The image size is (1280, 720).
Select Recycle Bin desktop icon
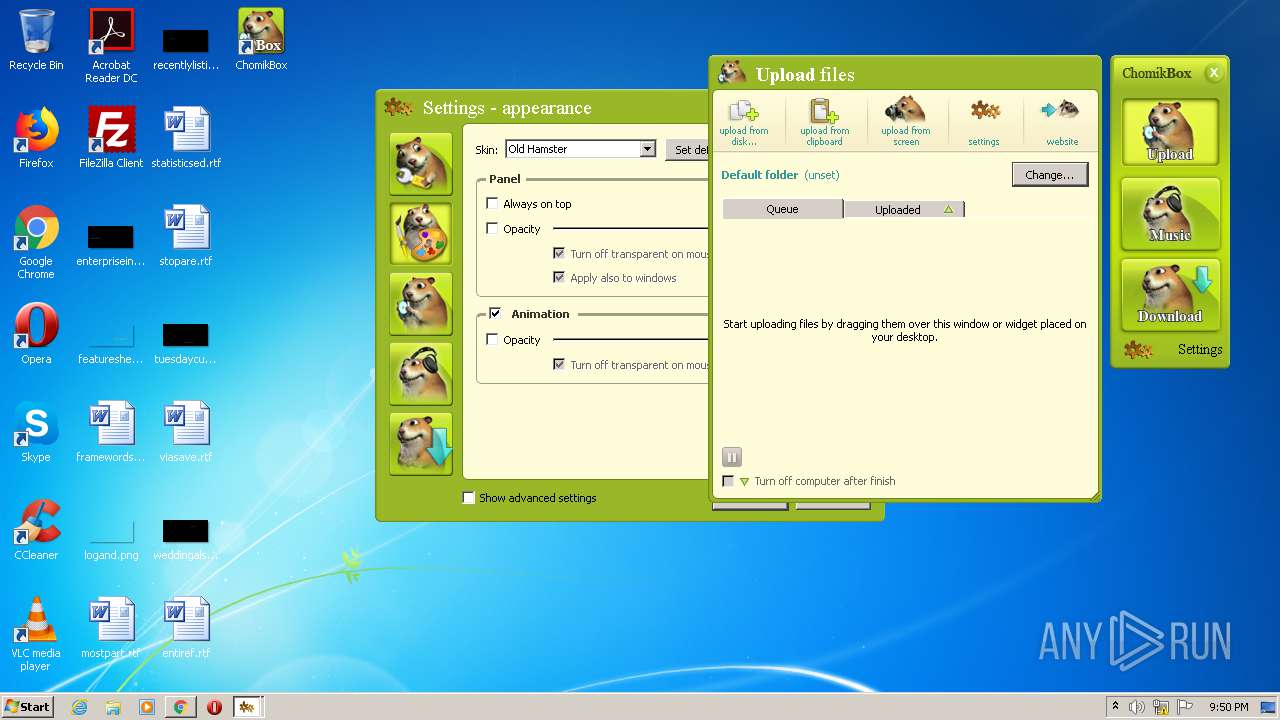(x=36, y=40)
